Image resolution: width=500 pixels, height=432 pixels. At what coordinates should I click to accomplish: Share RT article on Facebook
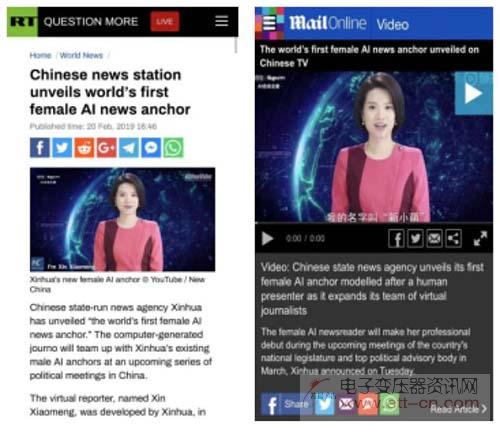40,147
